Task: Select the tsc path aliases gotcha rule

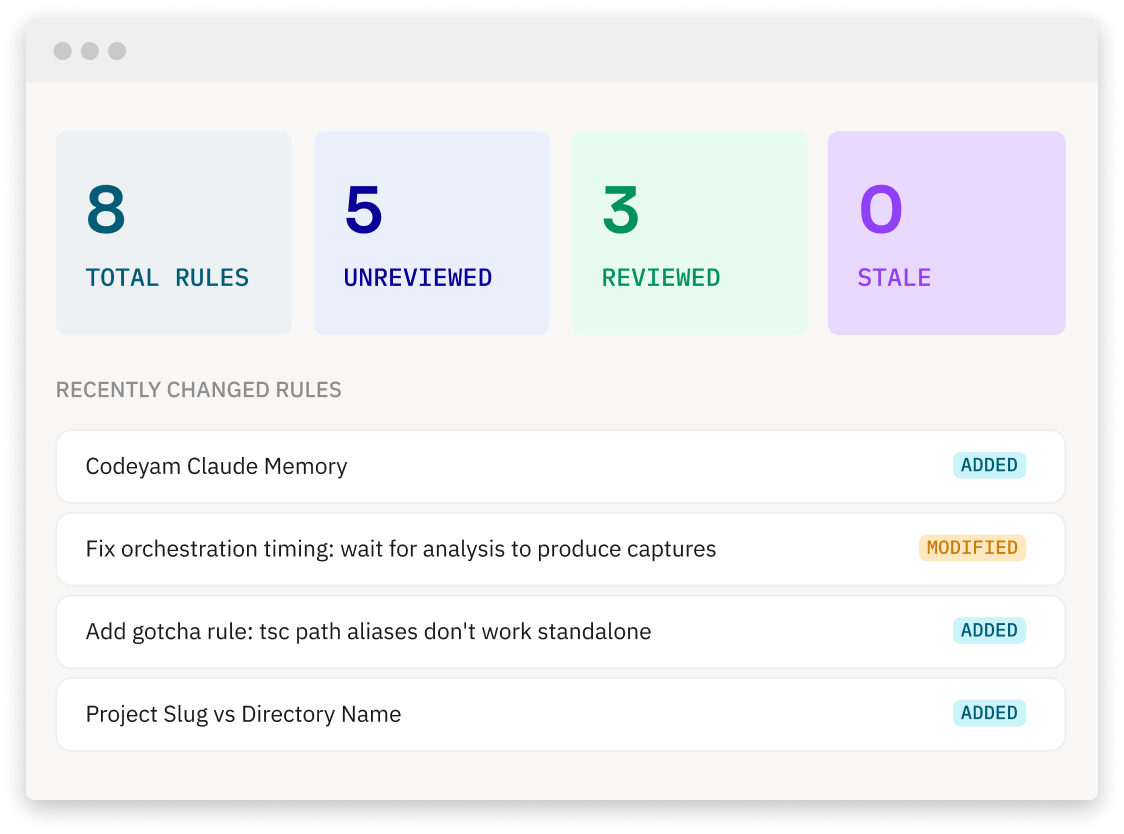Action: [x=368, y=632]
